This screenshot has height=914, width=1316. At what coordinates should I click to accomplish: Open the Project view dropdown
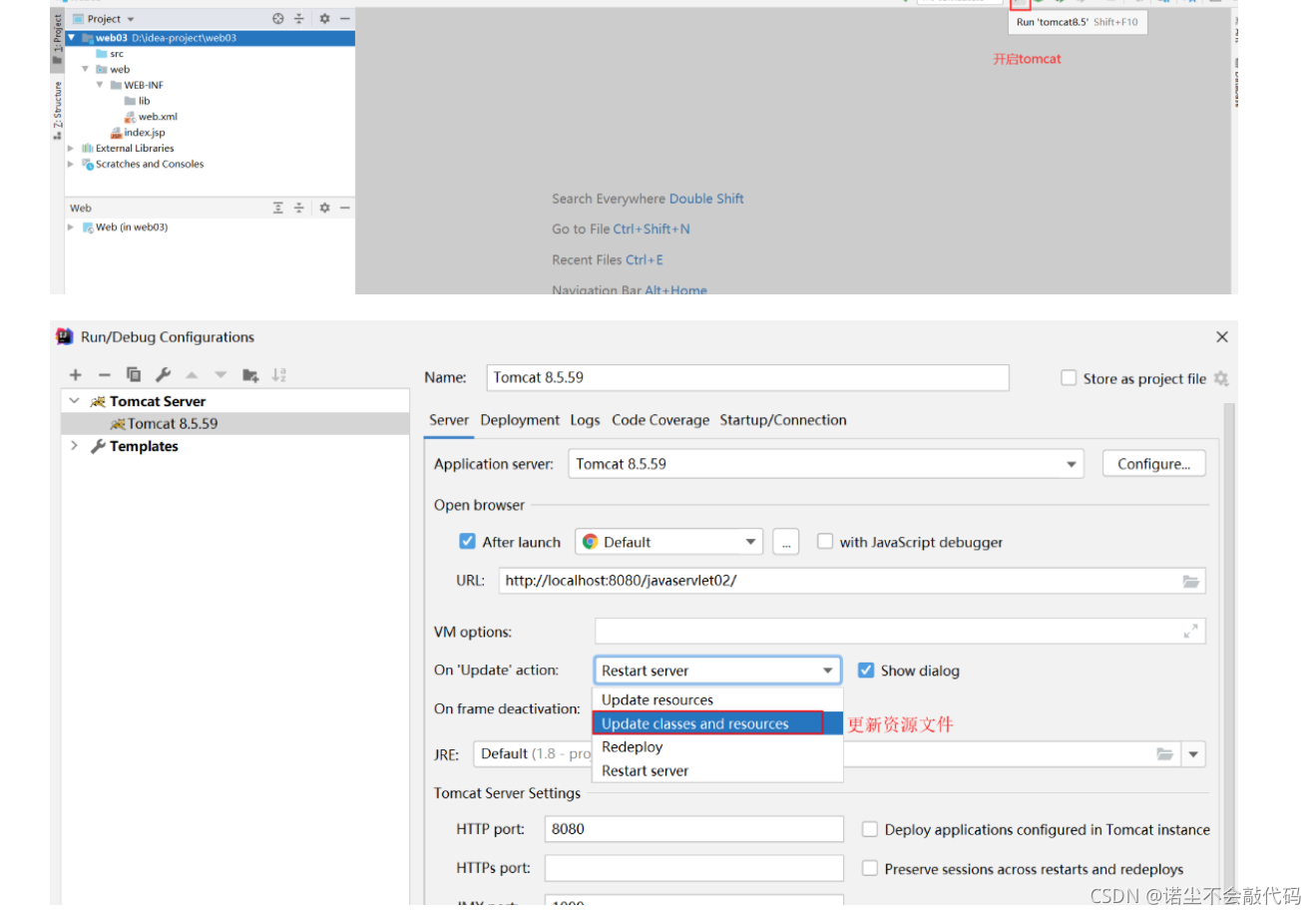pos(104,19)
